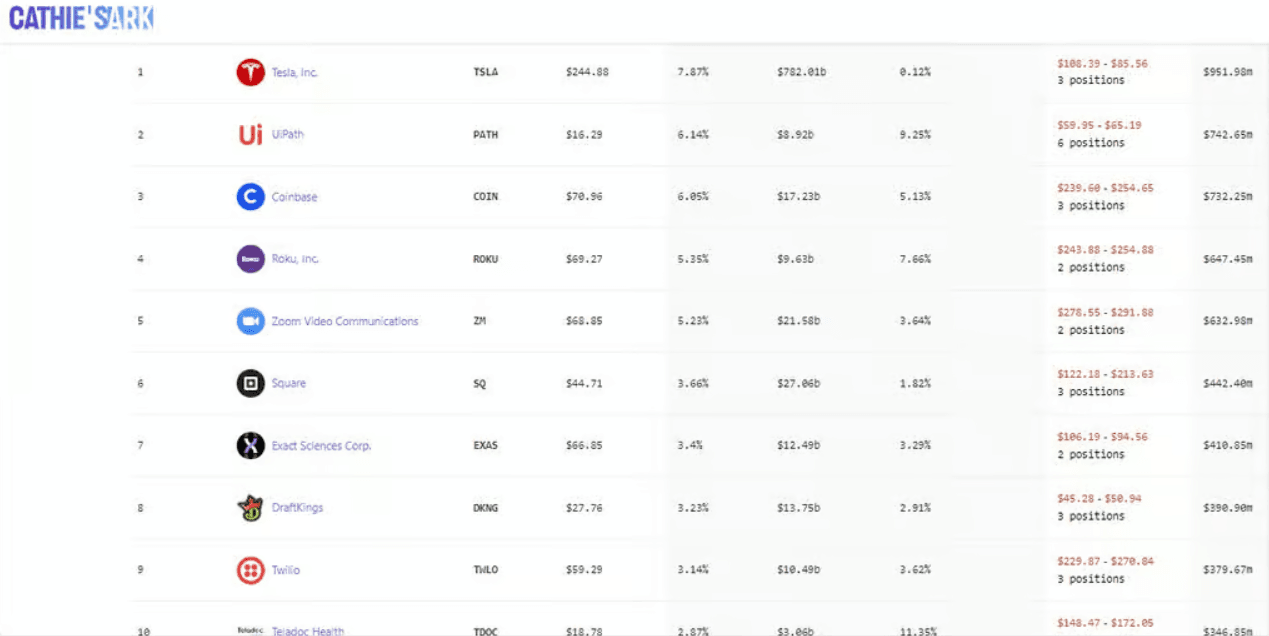Image resolution: width=1269 pixels, height=636 pixels.
Task: Click the $647.45m value for Roku
Action: point(1227,259)
